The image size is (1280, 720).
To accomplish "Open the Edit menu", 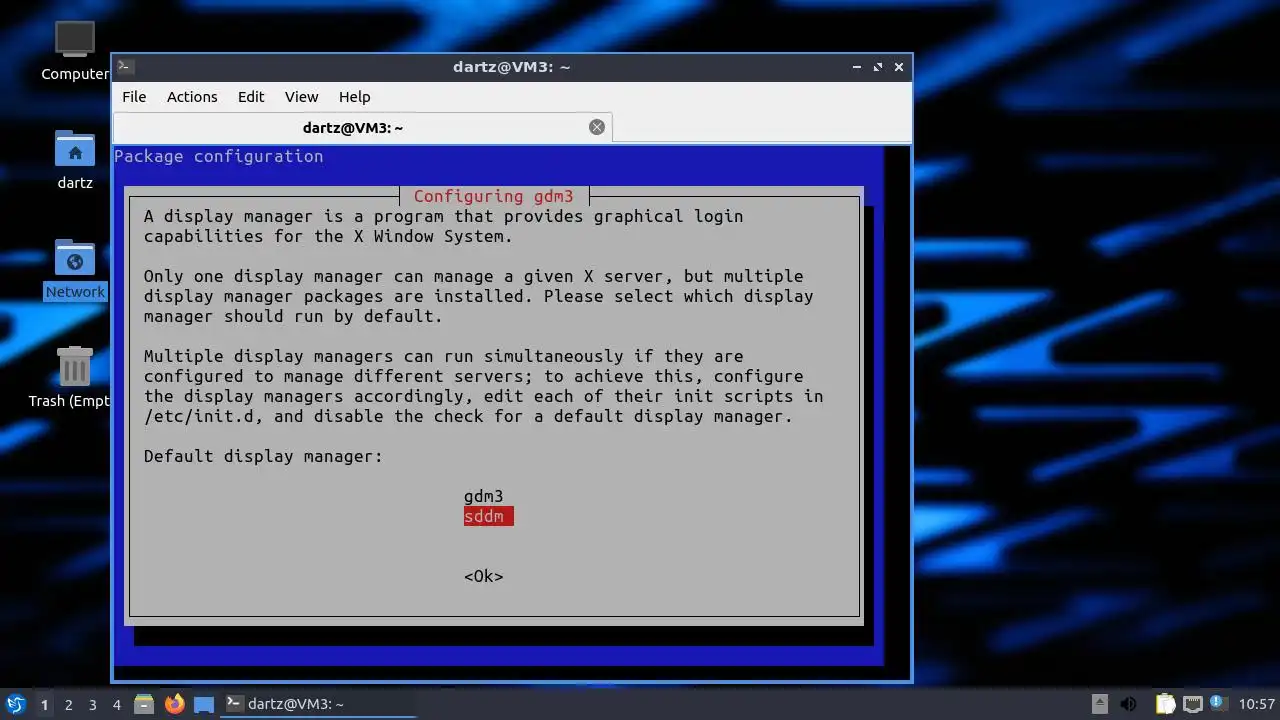I will click(x=251, y=97).
